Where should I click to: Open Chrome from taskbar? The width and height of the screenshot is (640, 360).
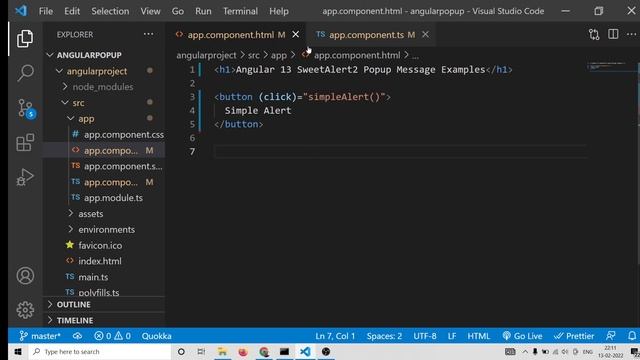264,351
